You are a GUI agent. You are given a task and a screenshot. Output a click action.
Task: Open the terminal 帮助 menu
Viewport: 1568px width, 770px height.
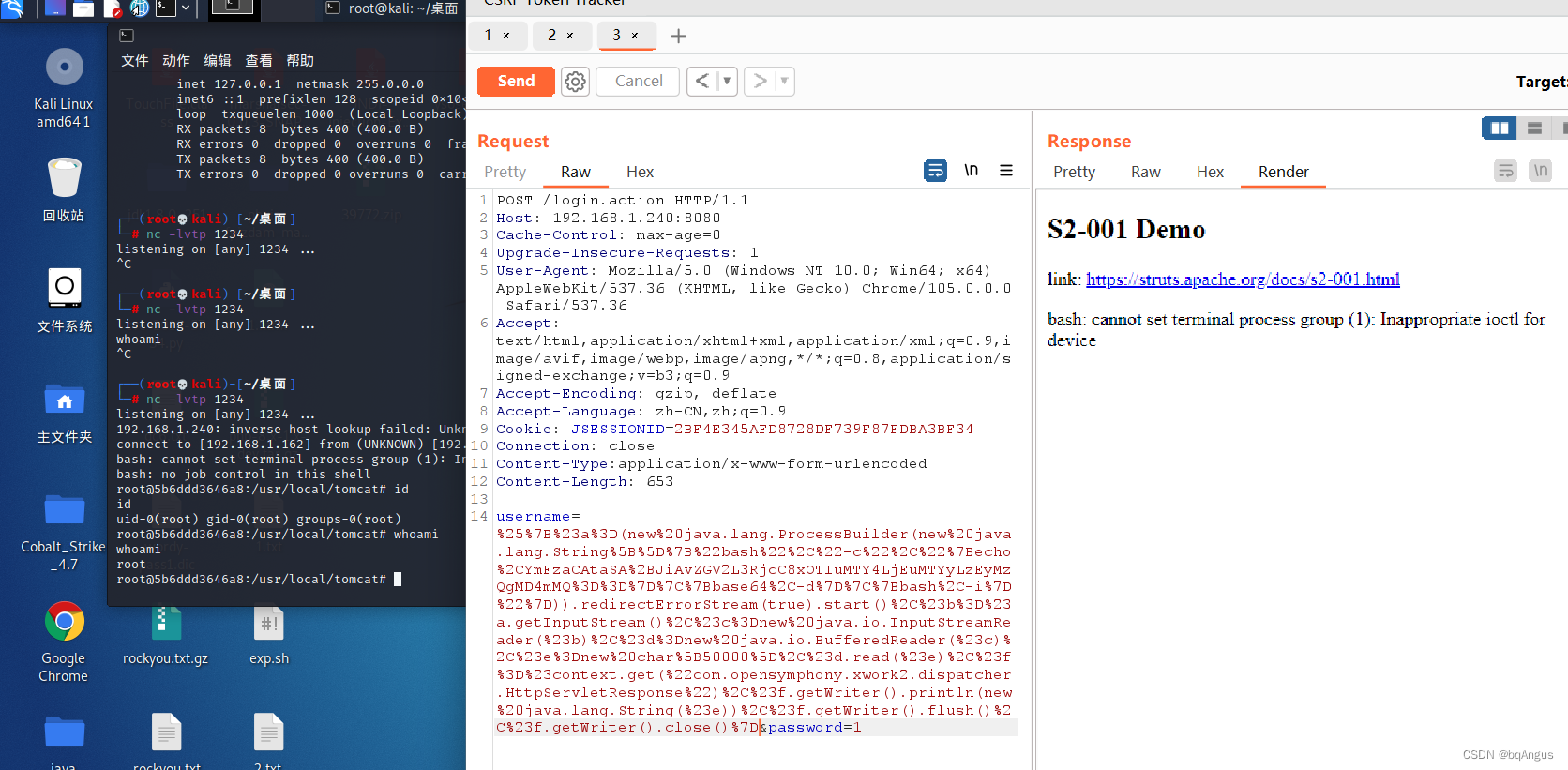[x=300, y=61]
